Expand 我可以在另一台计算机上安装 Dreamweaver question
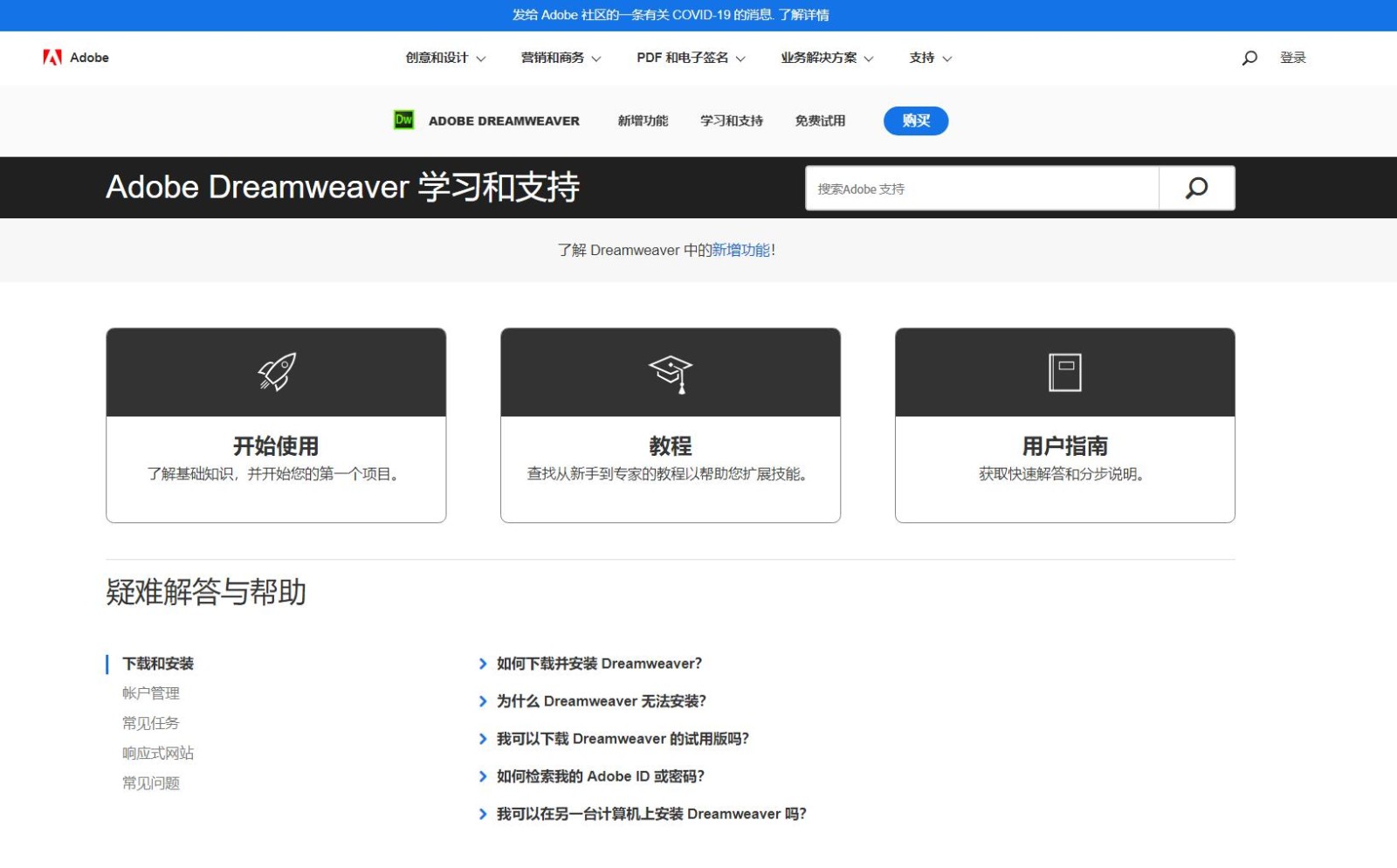1397x868 pixels. [x=643, y=814]
